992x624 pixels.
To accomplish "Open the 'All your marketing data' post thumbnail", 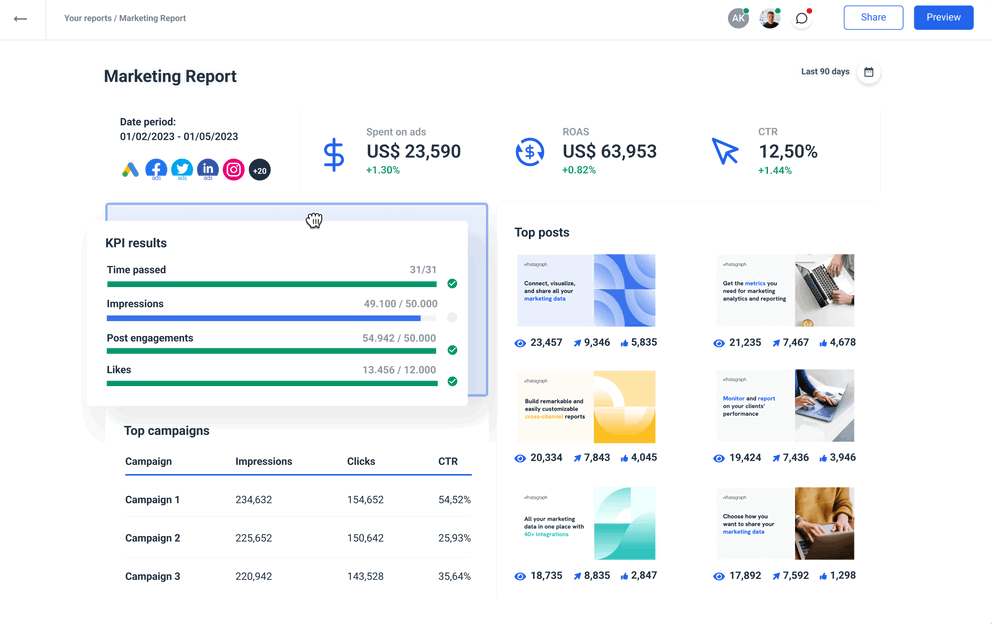I will pyautogui.click(x=586, y=523).
